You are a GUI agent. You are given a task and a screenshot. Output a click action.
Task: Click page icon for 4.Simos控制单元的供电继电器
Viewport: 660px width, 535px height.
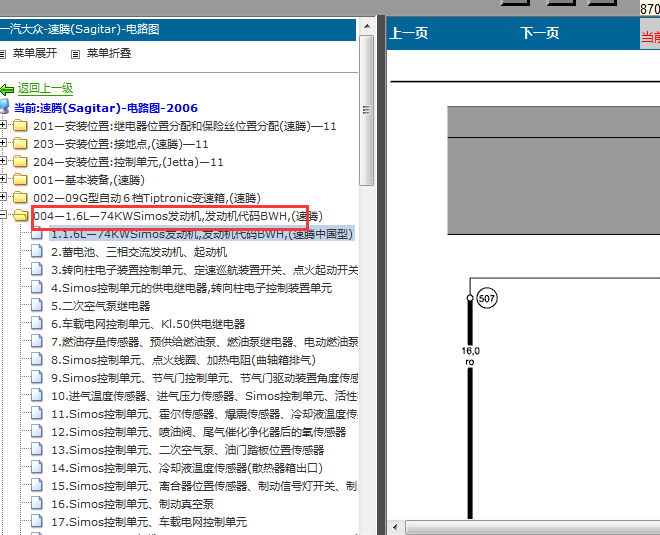[x=37, y=288]
